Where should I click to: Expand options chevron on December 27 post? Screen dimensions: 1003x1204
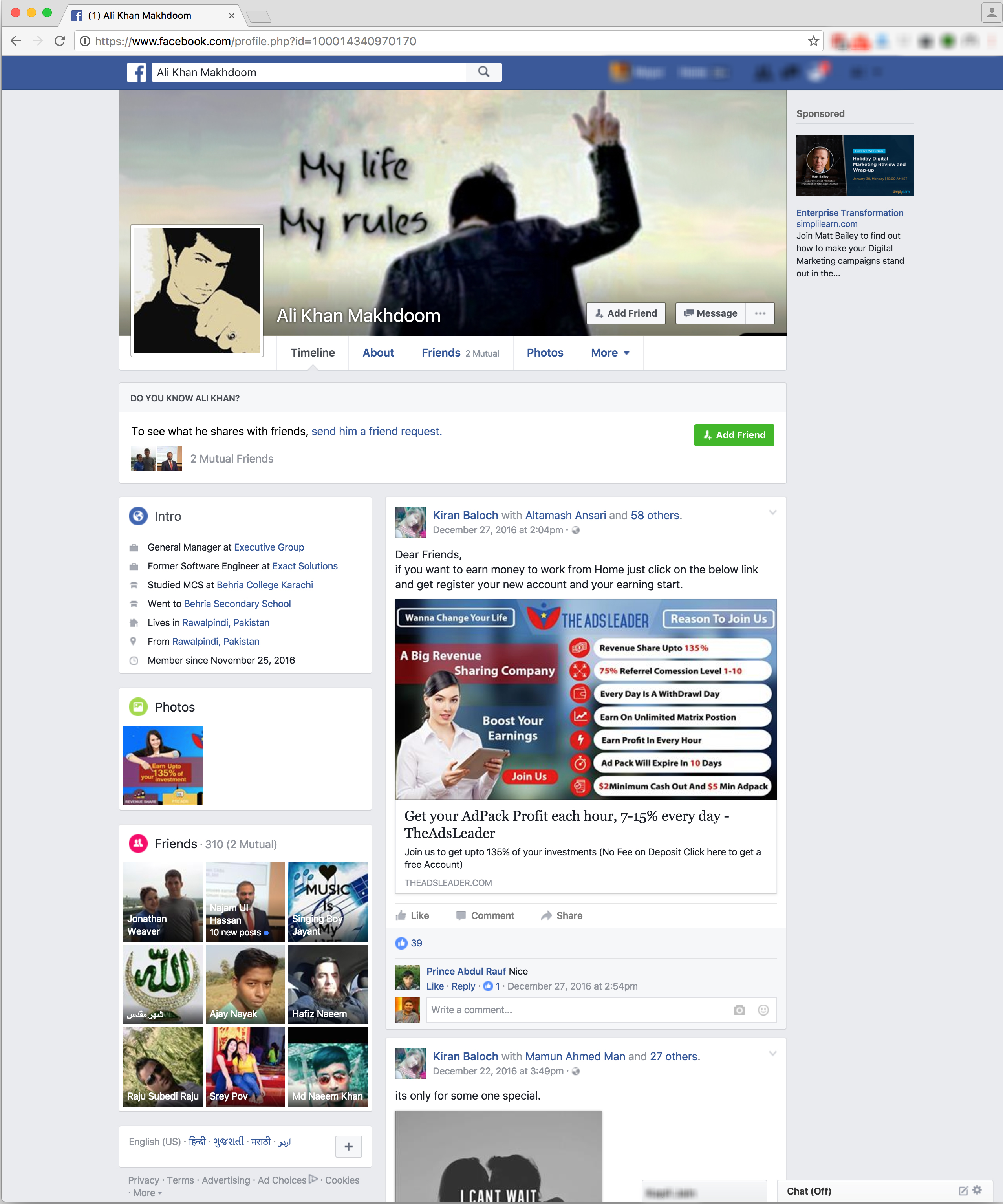pos(772,512)
